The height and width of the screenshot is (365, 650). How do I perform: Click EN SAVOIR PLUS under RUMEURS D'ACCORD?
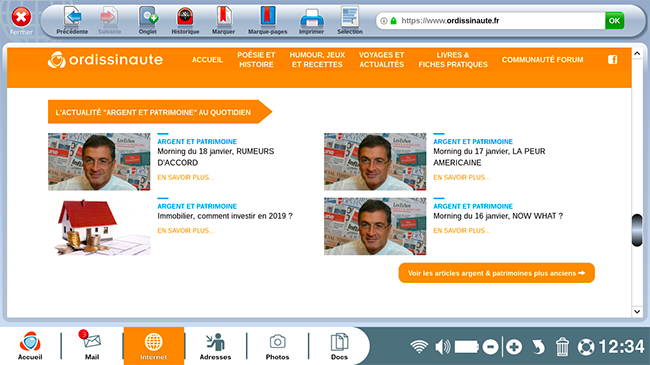[186, 178]
